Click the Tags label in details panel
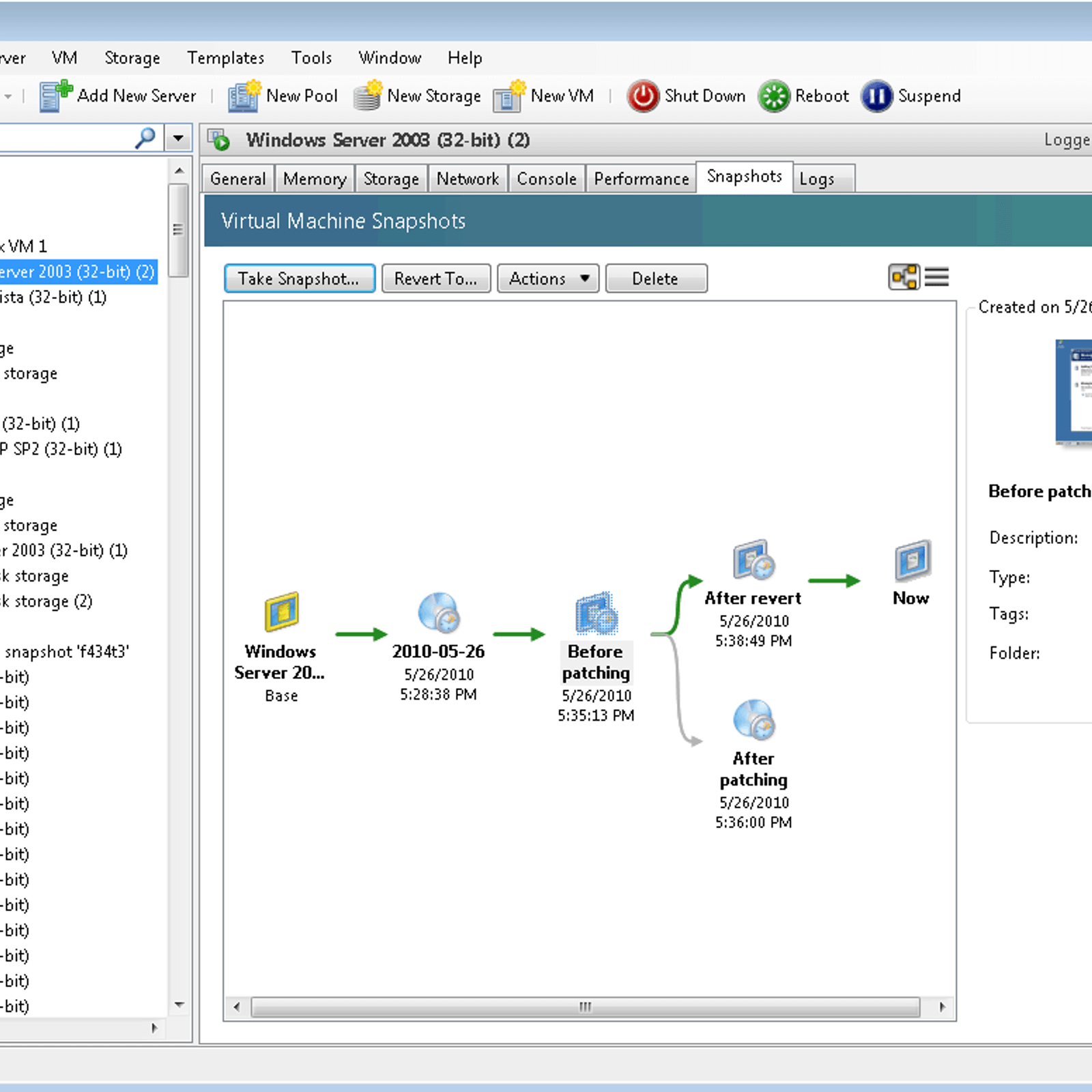 1009,614
